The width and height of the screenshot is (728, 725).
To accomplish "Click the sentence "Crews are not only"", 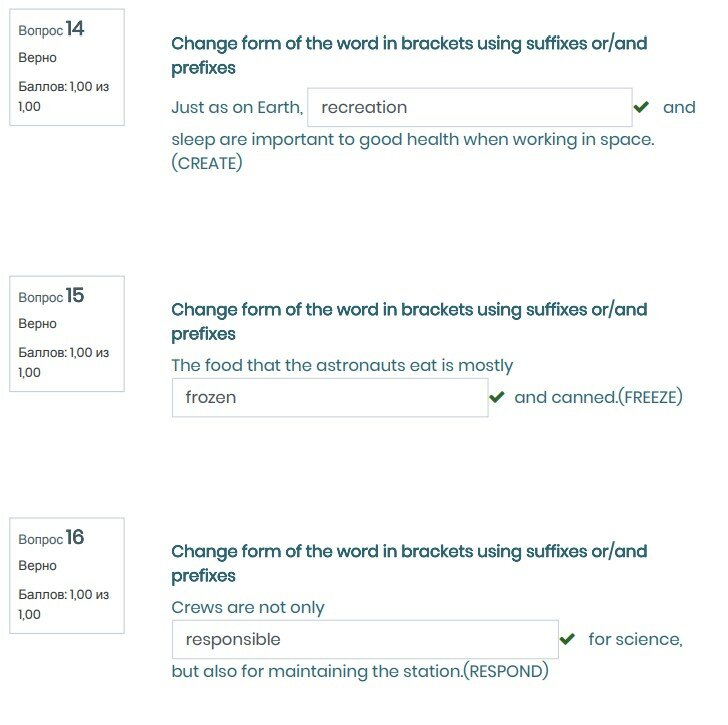I will coord(248,607).
